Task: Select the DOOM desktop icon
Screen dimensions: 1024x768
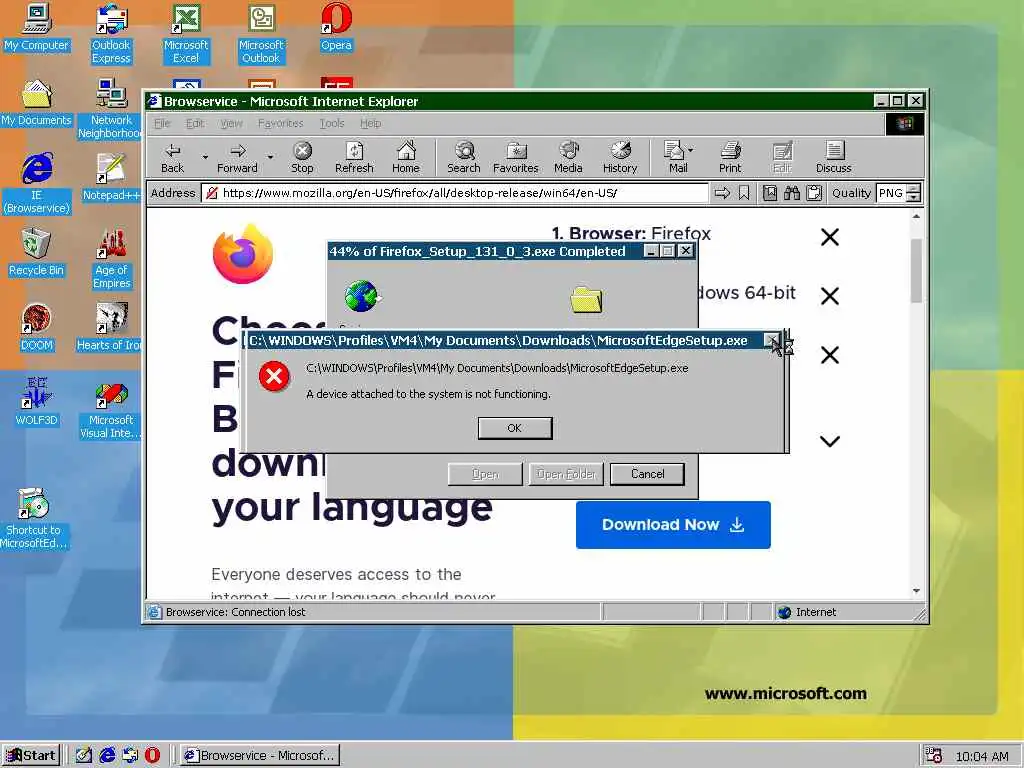Action: [37, 328]
